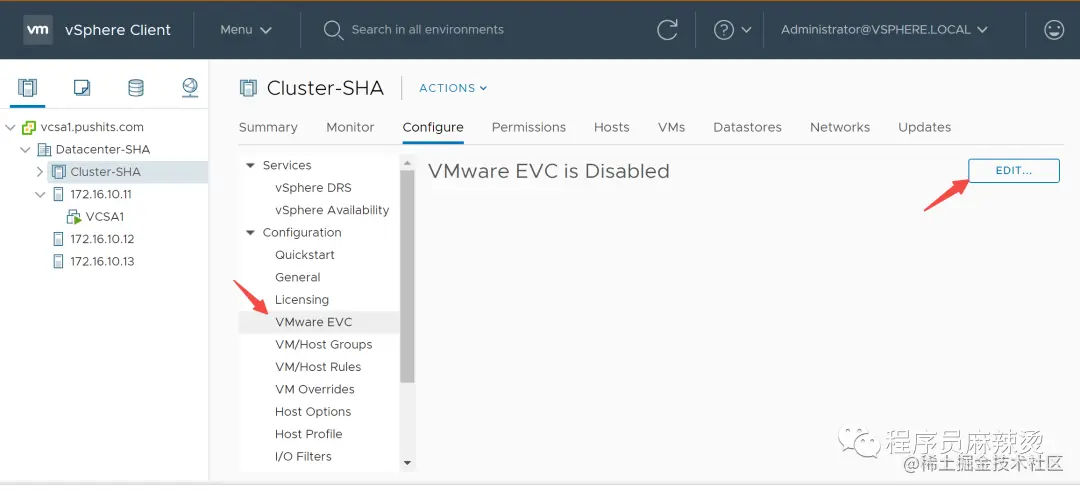Open the ACTIONS dropdown for Cluster-SHA
This screenshot has height=490, width=1080.
point(453,88)
